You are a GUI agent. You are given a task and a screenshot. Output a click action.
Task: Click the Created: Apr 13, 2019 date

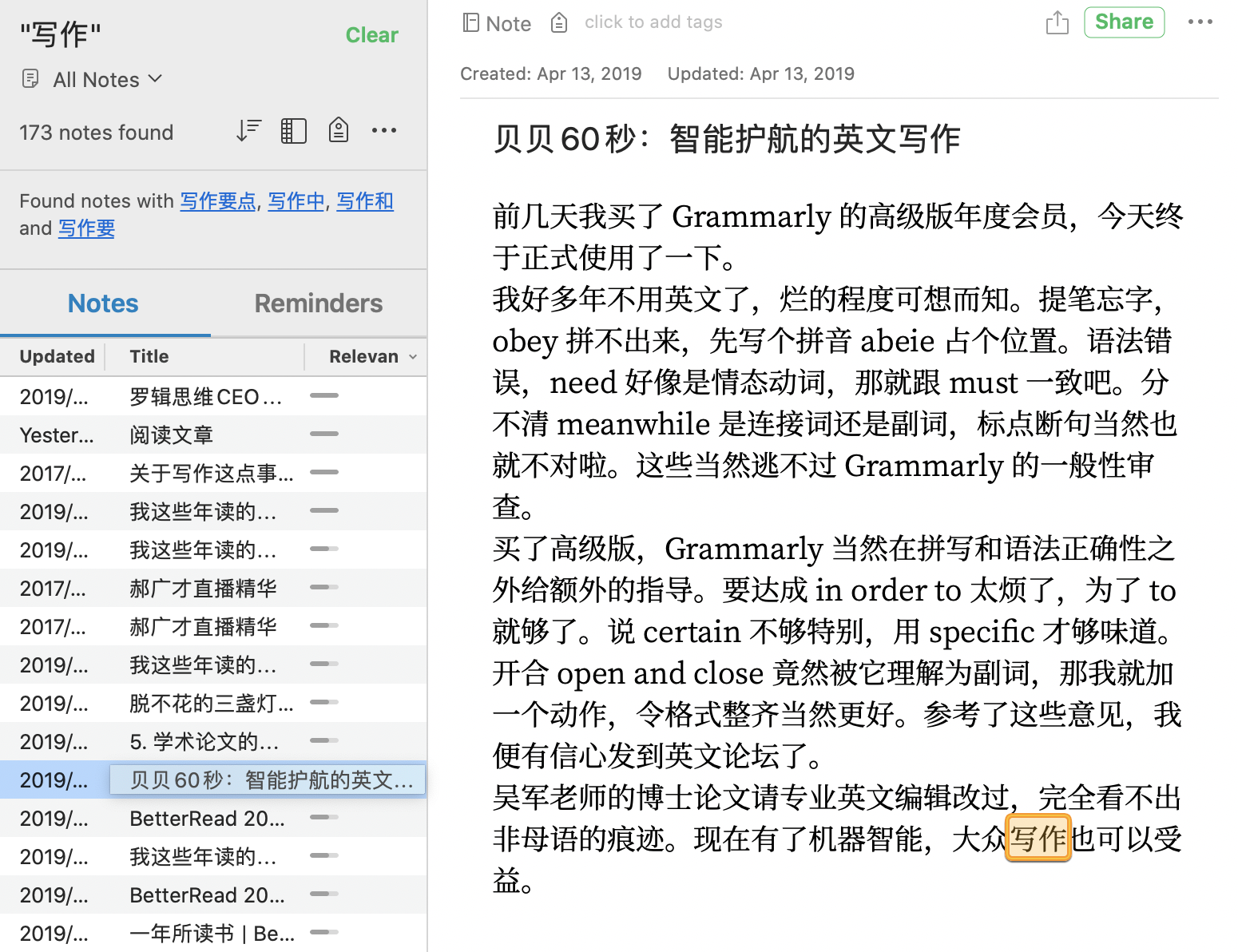(x=551, y=74)
